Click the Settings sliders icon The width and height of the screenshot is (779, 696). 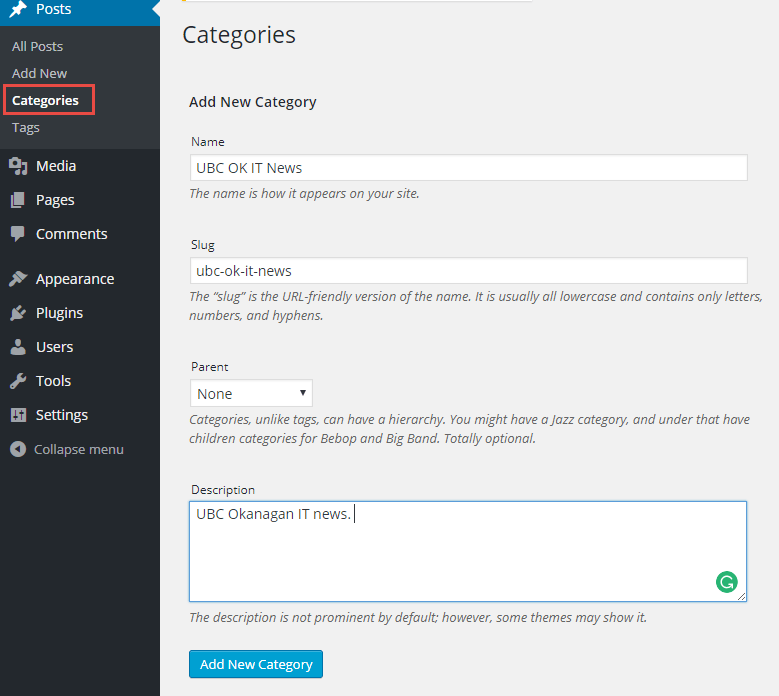tap(18, 415)
